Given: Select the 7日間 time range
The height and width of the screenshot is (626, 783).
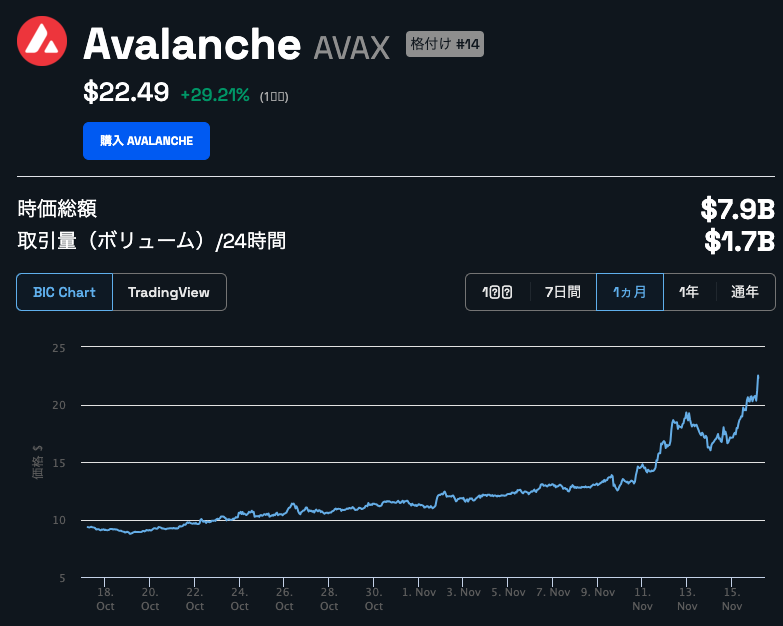Looking at the screenshot, I should click(563, 292).
